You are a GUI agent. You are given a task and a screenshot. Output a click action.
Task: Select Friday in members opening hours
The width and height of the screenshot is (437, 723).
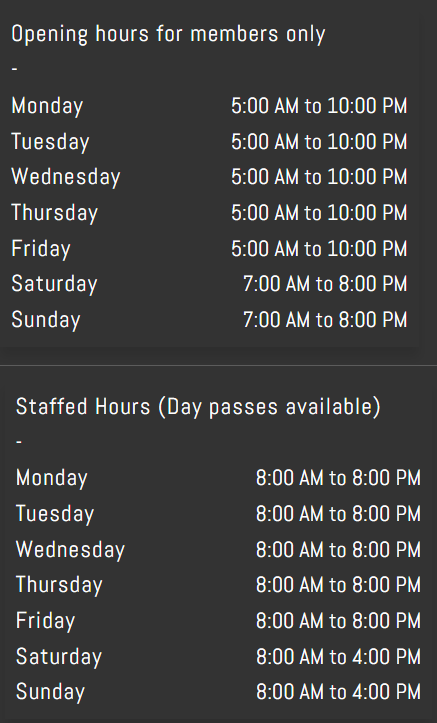pyautogui.click(x=41, y=249)
